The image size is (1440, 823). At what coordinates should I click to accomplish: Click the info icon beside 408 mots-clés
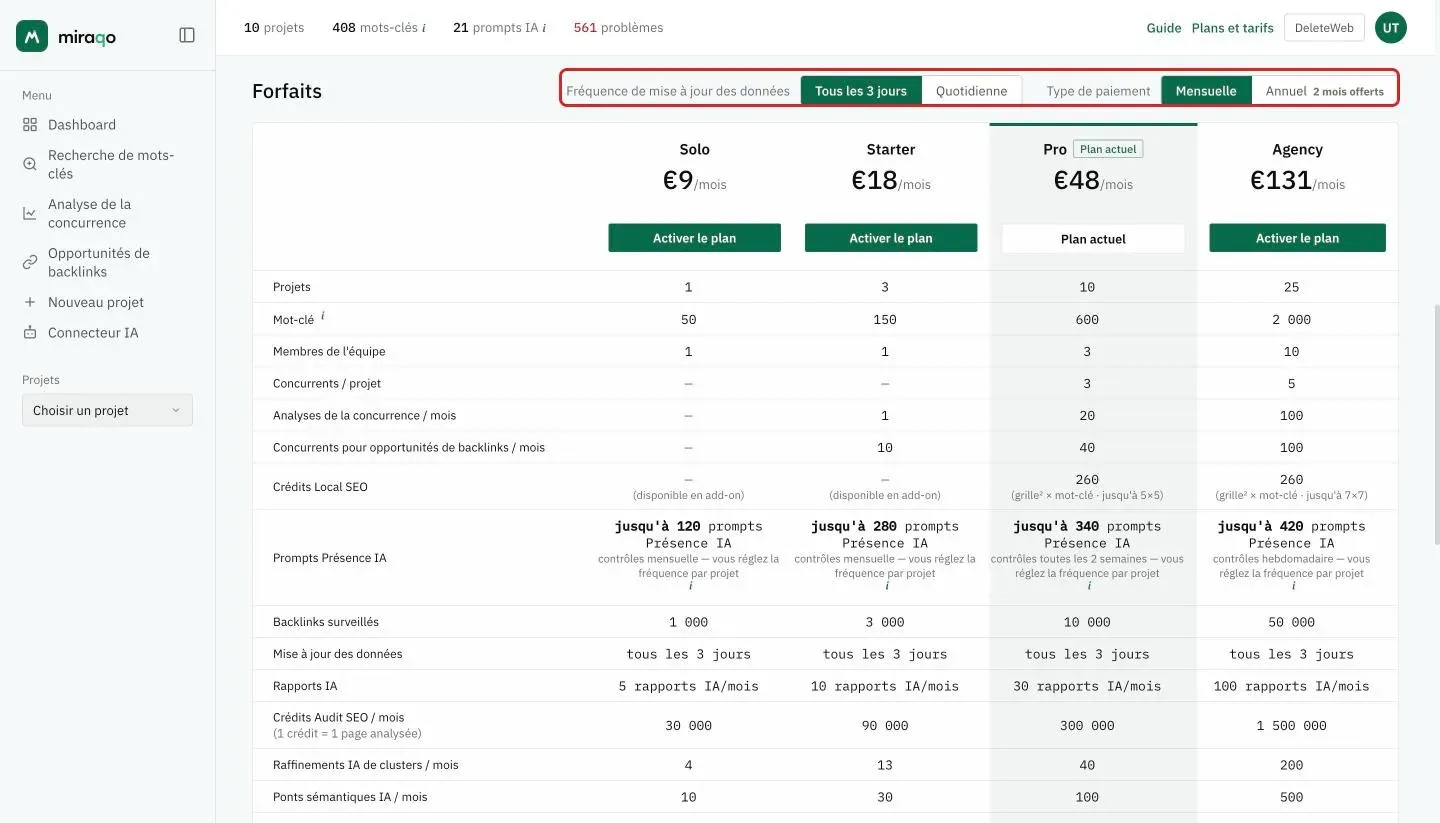click(x=424, y=28)
